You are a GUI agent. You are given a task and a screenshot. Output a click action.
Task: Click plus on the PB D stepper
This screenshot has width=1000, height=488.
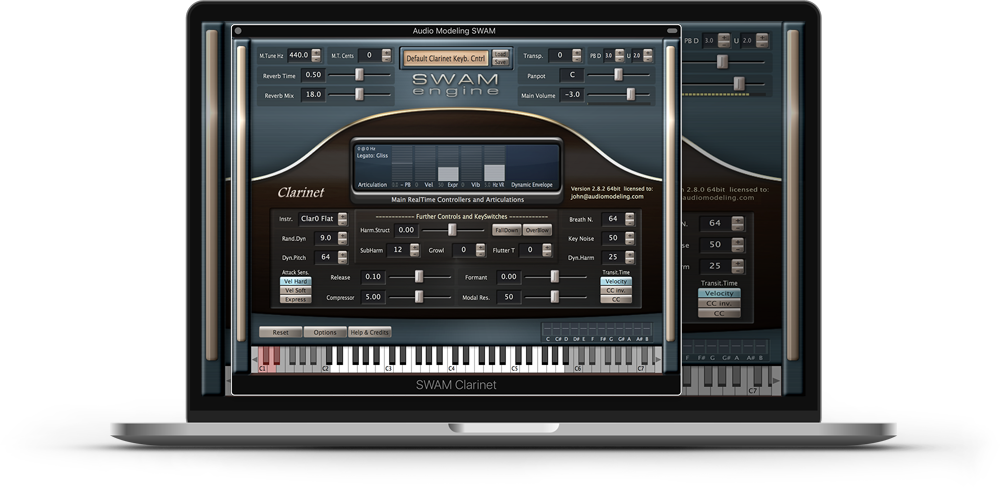[x=619, y=52]
